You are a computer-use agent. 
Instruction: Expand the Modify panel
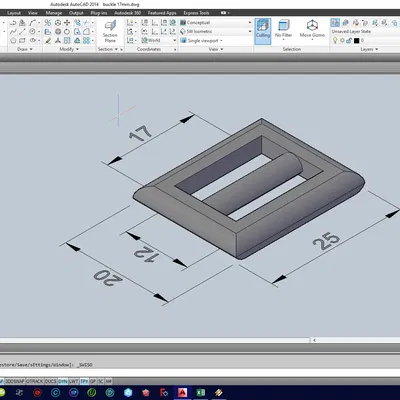[69, 49]
